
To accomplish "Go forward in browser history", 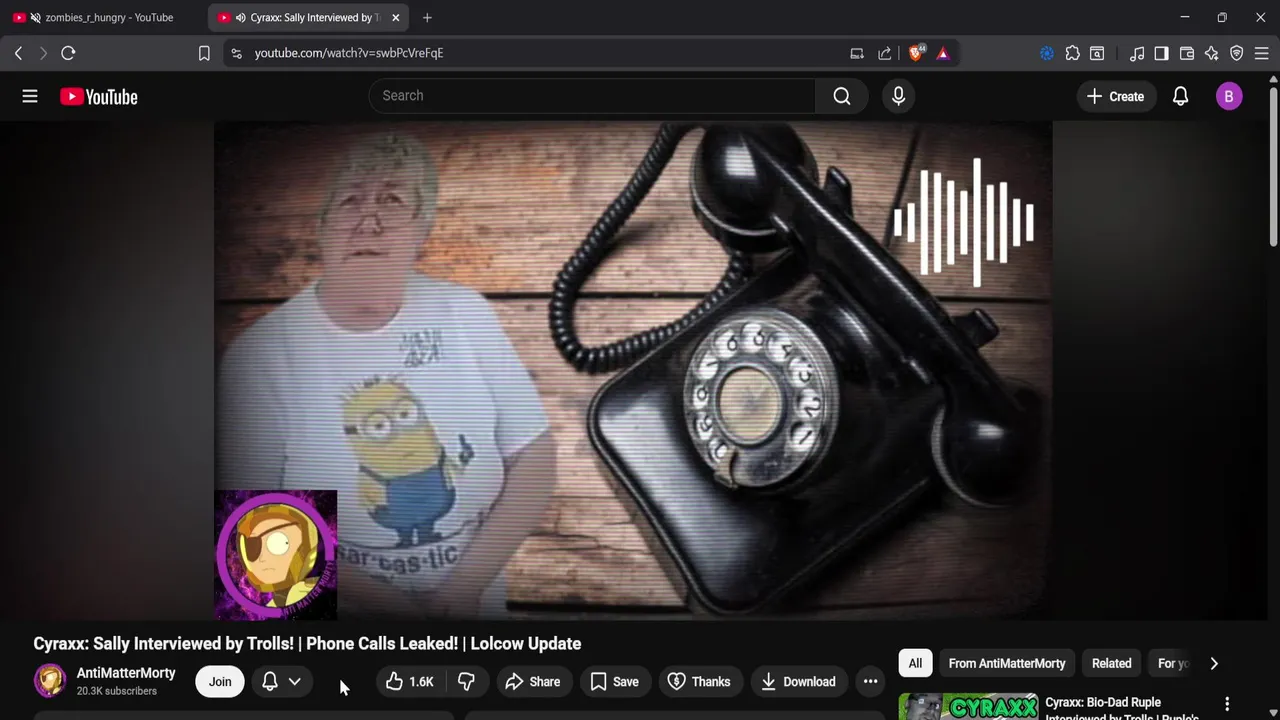I will [43, 53].
